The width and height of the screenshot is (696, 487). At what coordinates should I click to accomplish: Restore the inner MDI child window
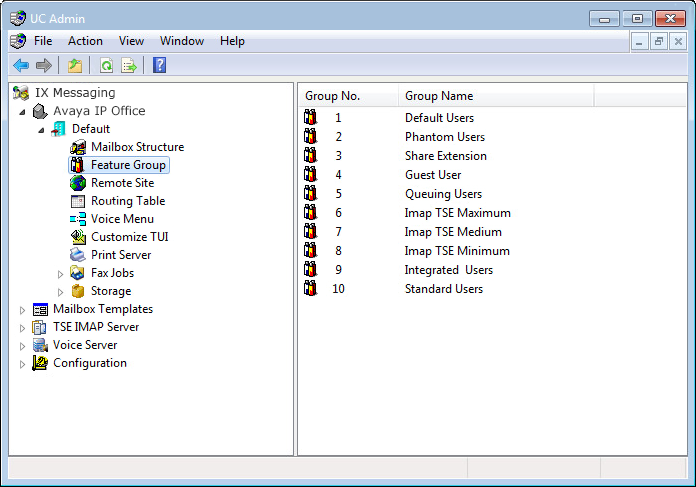coord(659,42)
